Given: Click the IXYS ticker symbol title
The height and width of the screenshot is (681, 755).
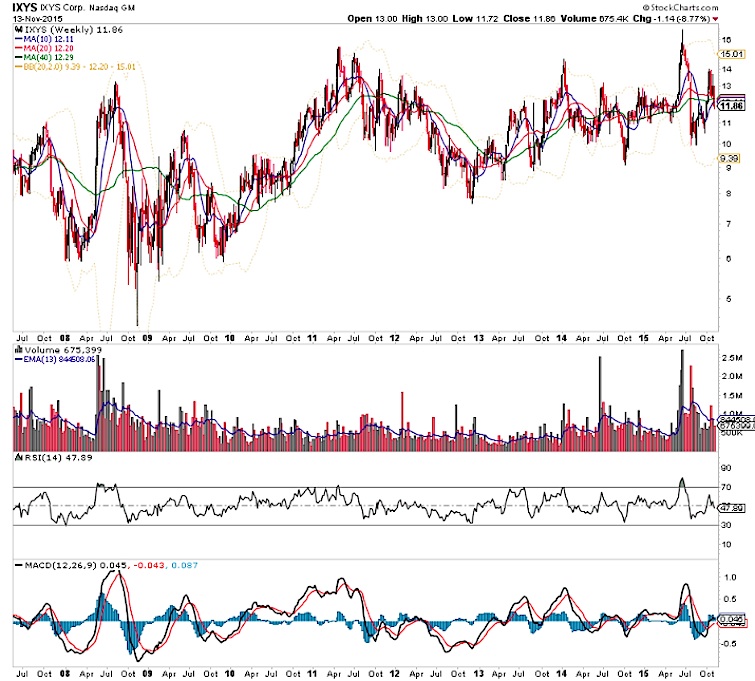Looking at the screenshot, I should (24, 7).
